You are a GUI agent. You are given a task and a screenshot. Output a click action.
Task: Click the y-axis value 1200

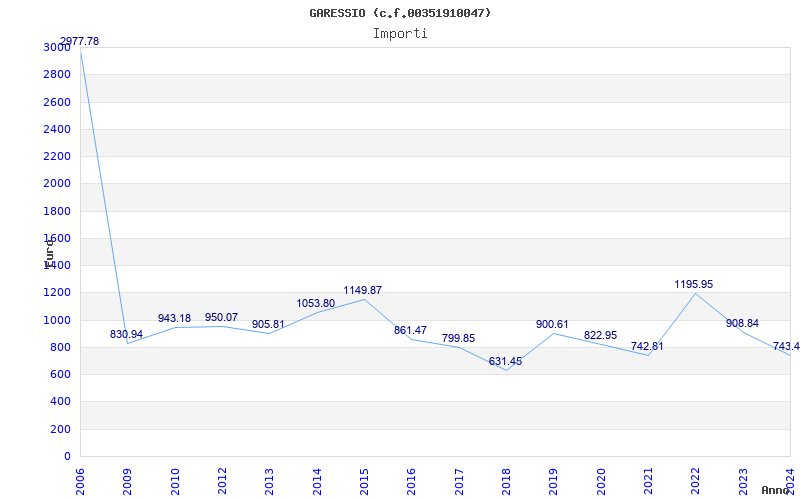[x=57, y=293]
